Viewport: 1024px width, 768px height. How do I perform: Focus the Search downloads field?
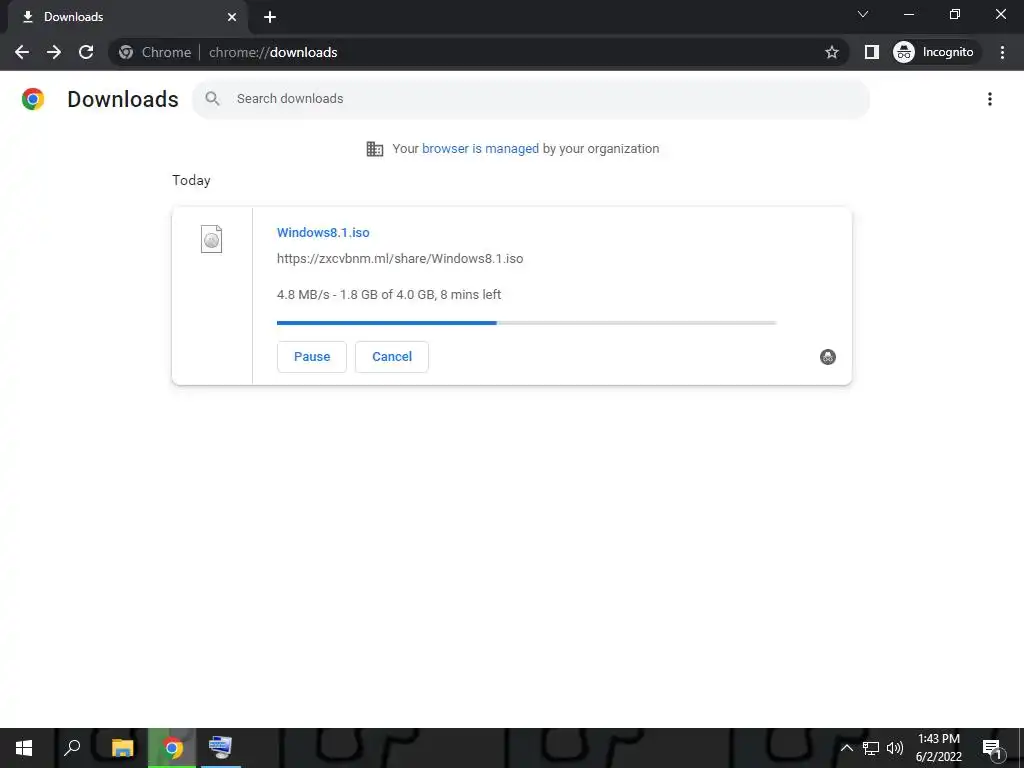point(530,99)
